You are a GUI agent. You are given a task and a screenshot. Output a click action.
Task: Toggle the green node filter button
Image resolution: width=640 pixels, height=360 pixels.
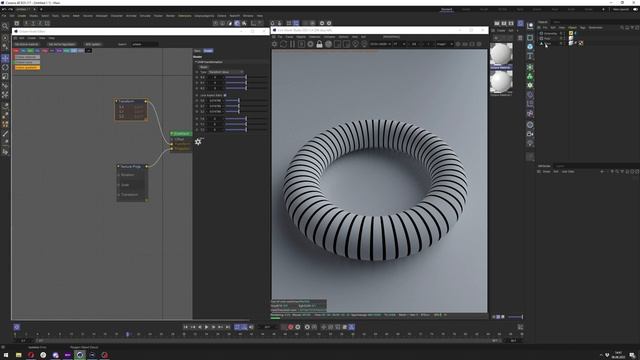[30, 51]
